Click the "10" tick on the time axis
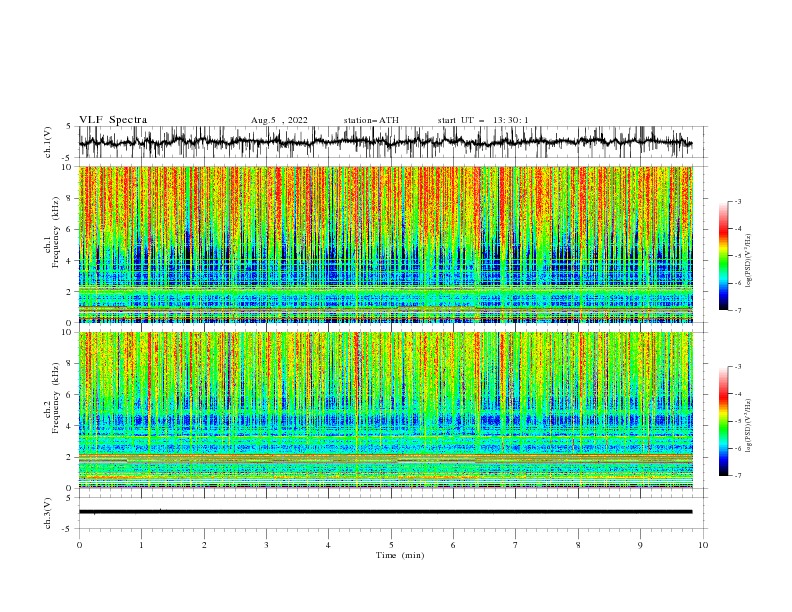The width and height of the screenshot is (792, 612). (703, 545)
